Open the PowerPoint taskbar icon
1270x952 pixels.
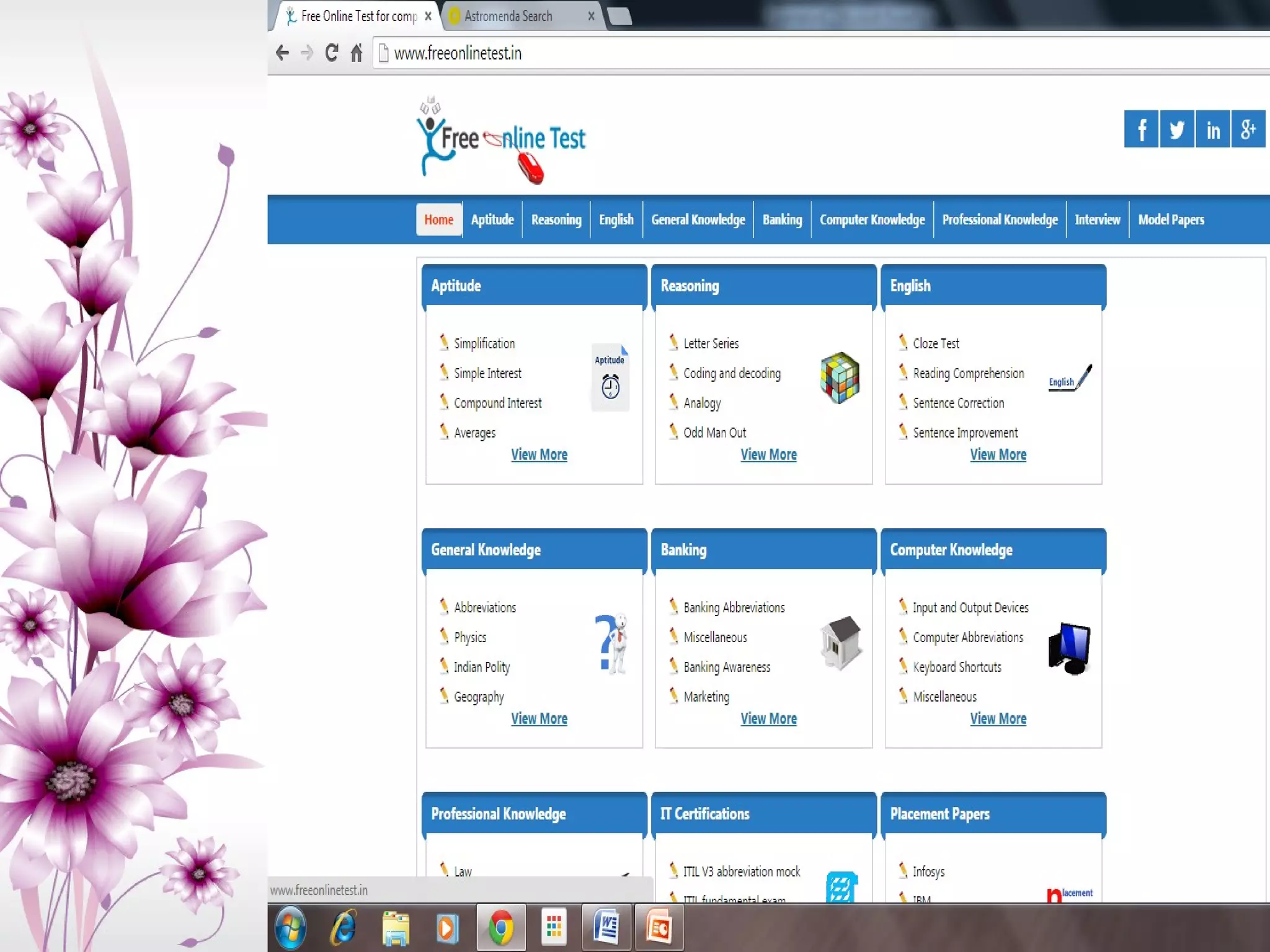pyautogui.click(x=659, y=928)
